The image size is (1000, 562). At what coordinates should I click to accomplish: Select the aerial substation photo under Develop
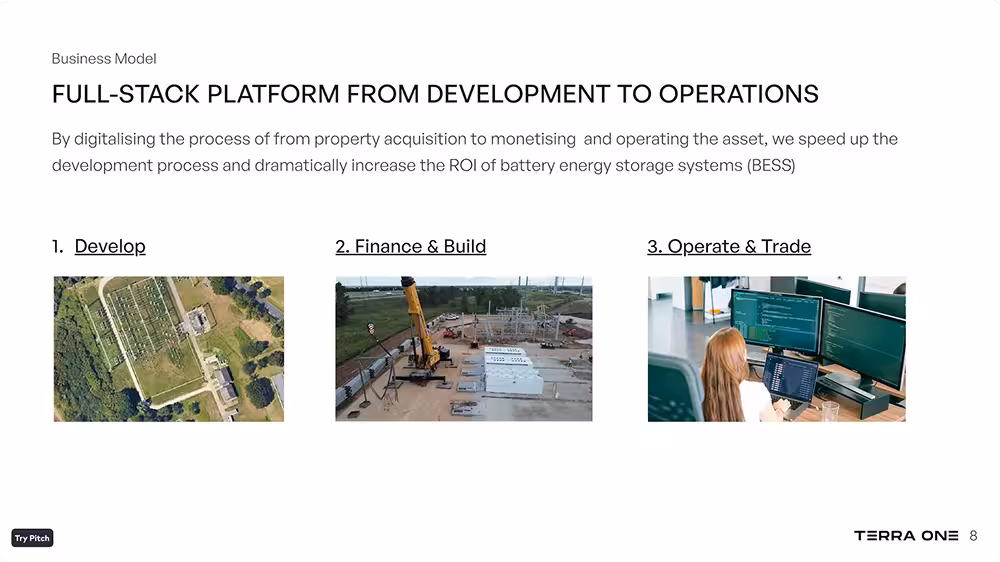169,349
